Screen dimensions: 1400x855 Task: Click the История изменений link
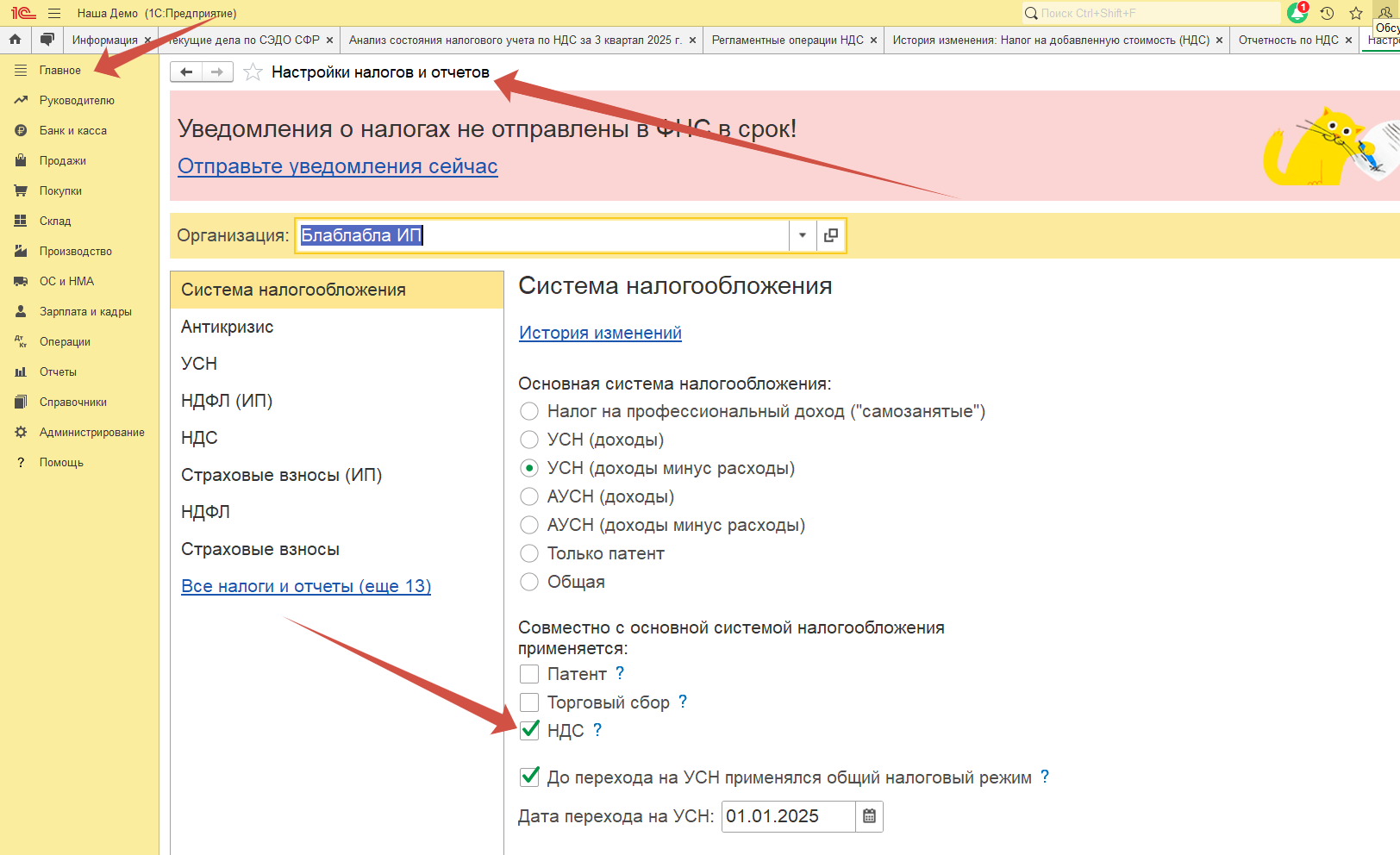click(x=600, y=333)
